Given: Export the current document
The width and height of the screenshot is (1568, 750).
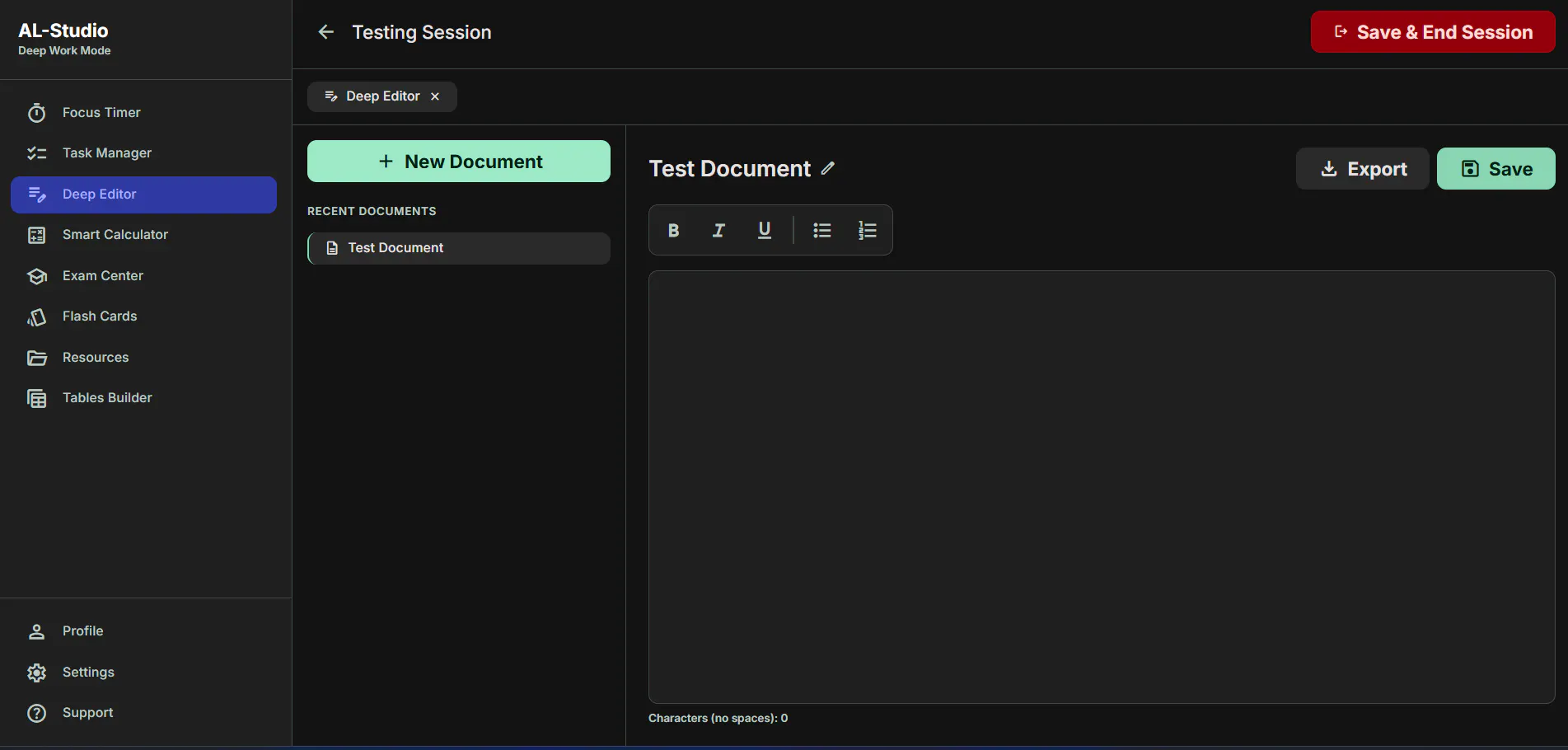Looking at the screenshot, I should pos(1363,169).
